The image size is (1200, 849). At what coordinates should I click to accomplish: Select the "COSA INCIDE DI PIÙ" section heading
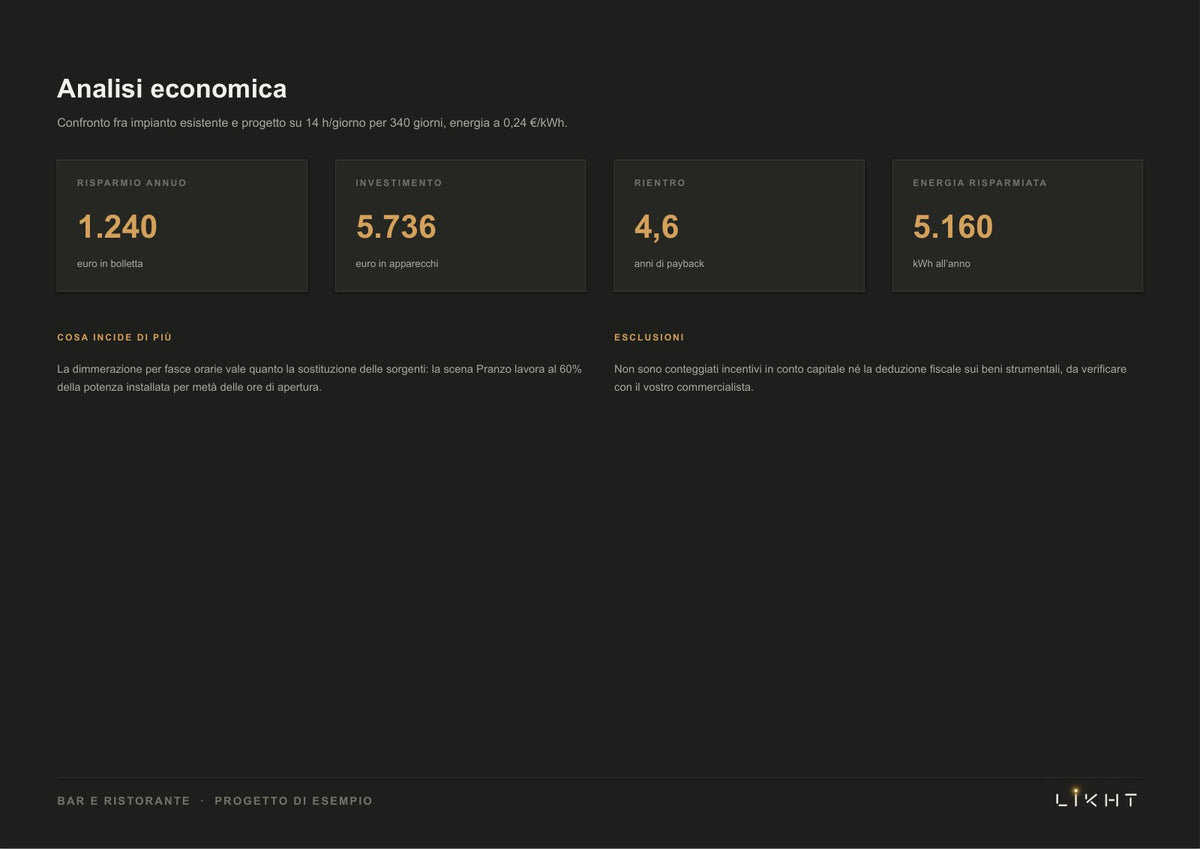coord(115,338)
